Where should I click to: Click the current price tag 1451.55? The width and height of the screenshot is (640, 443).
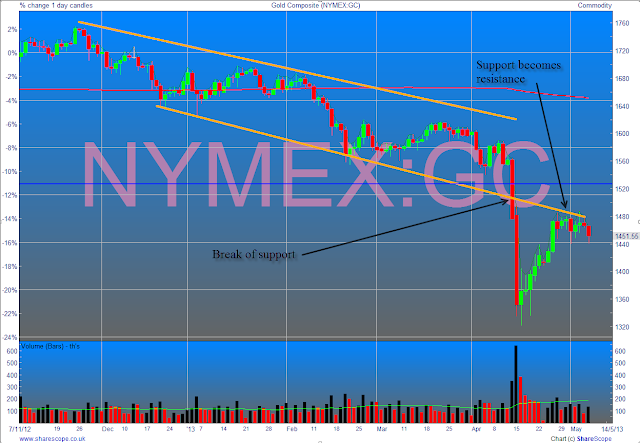(x=627, y=236)
